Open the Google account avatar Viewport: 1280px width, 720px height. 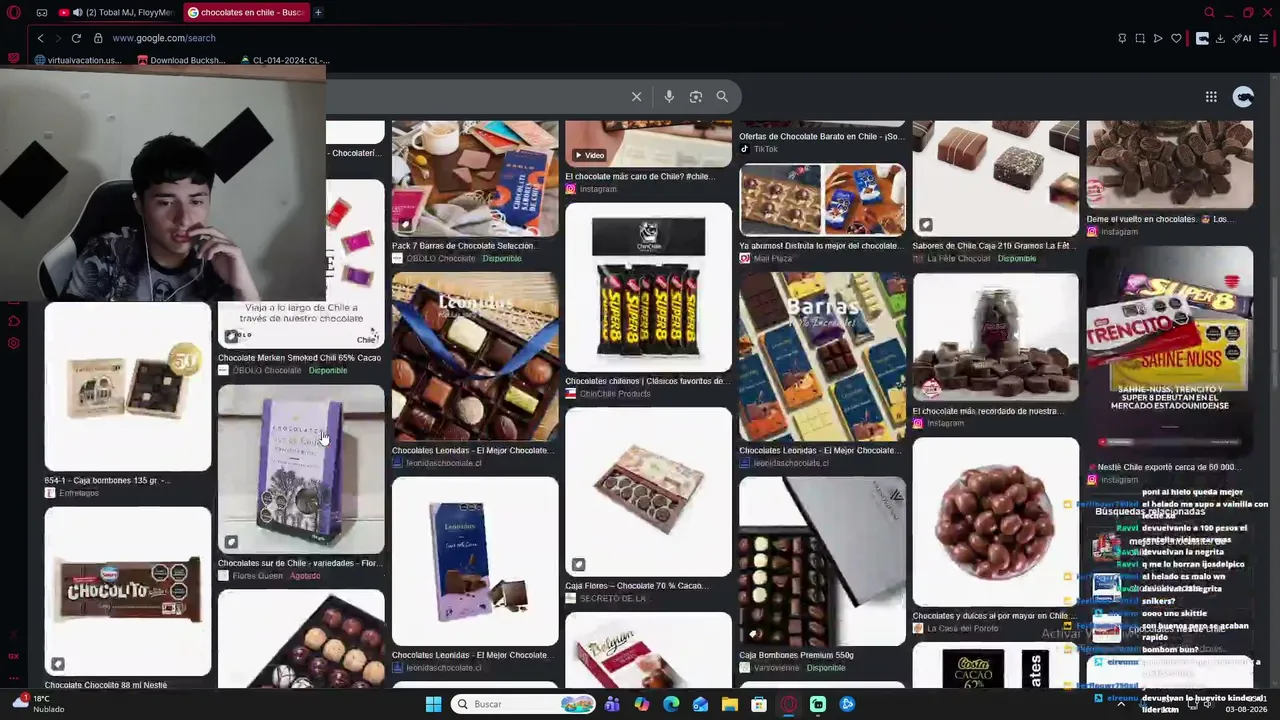pos(1243,96)
